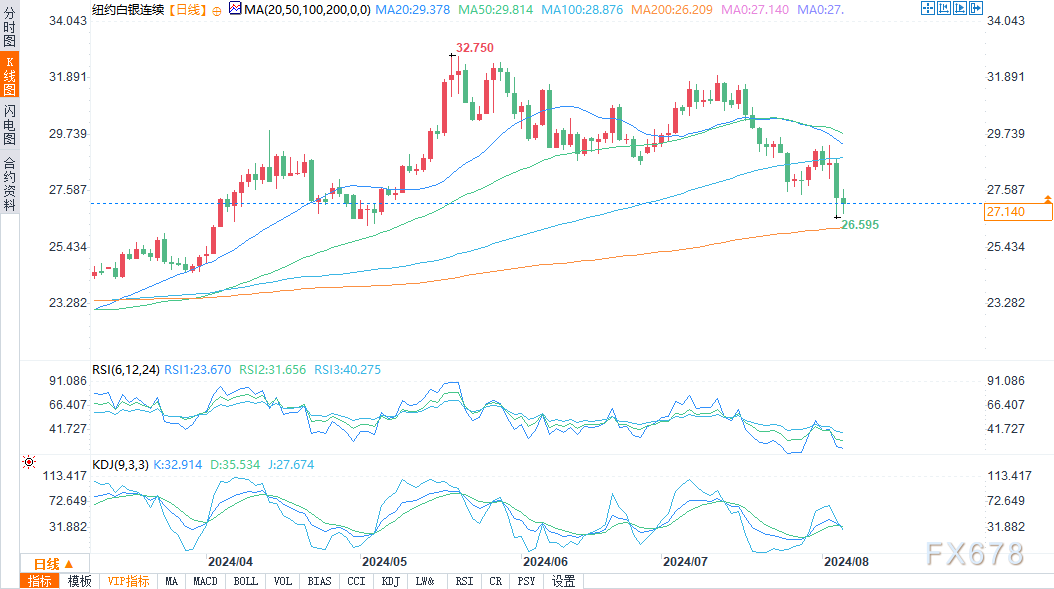Click the 27.140 current price label
Image resolution: width=1054 pixels, height=589 pixels.
click(1018, 212)
